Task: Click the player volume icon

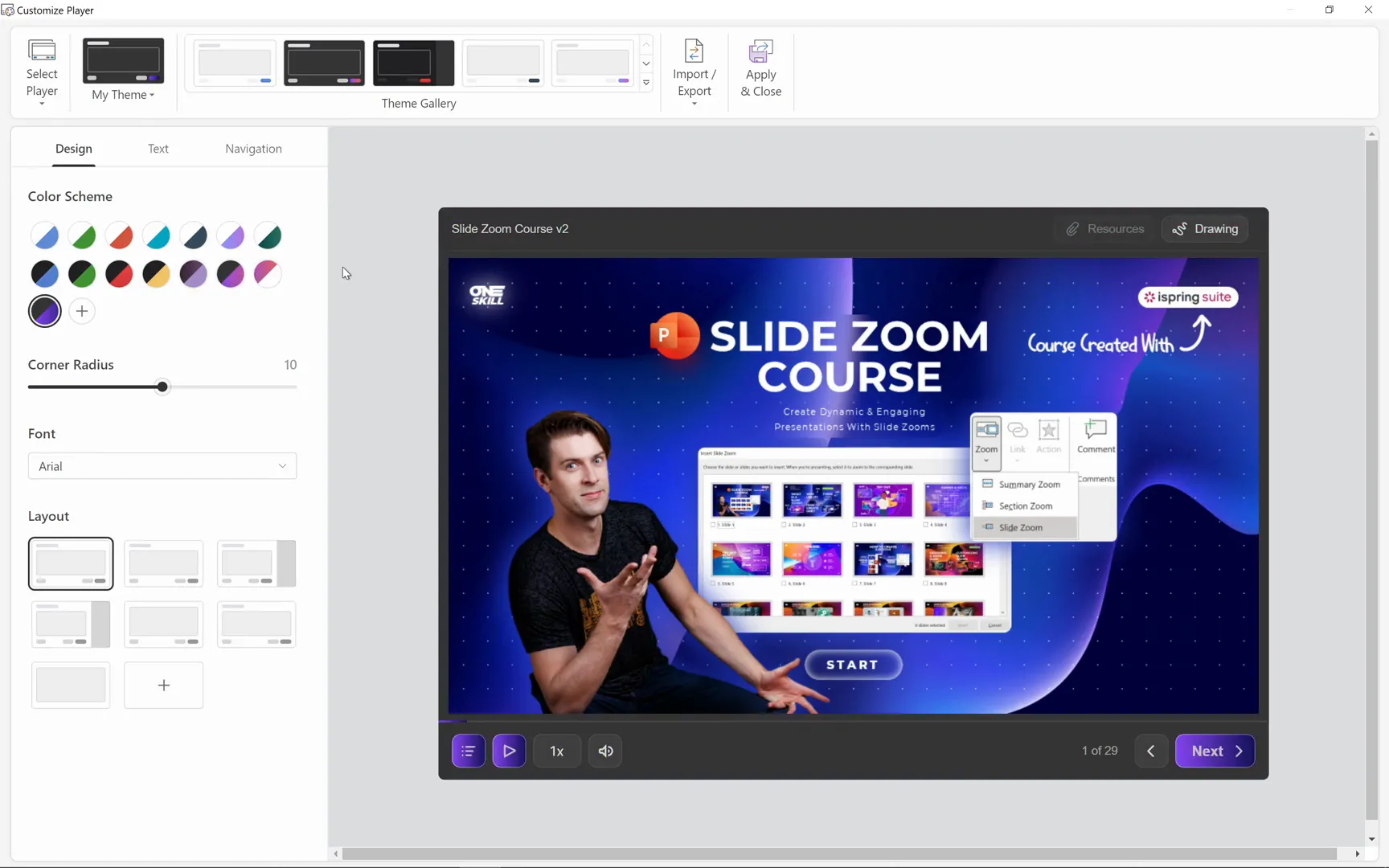Action: point(605,751)
